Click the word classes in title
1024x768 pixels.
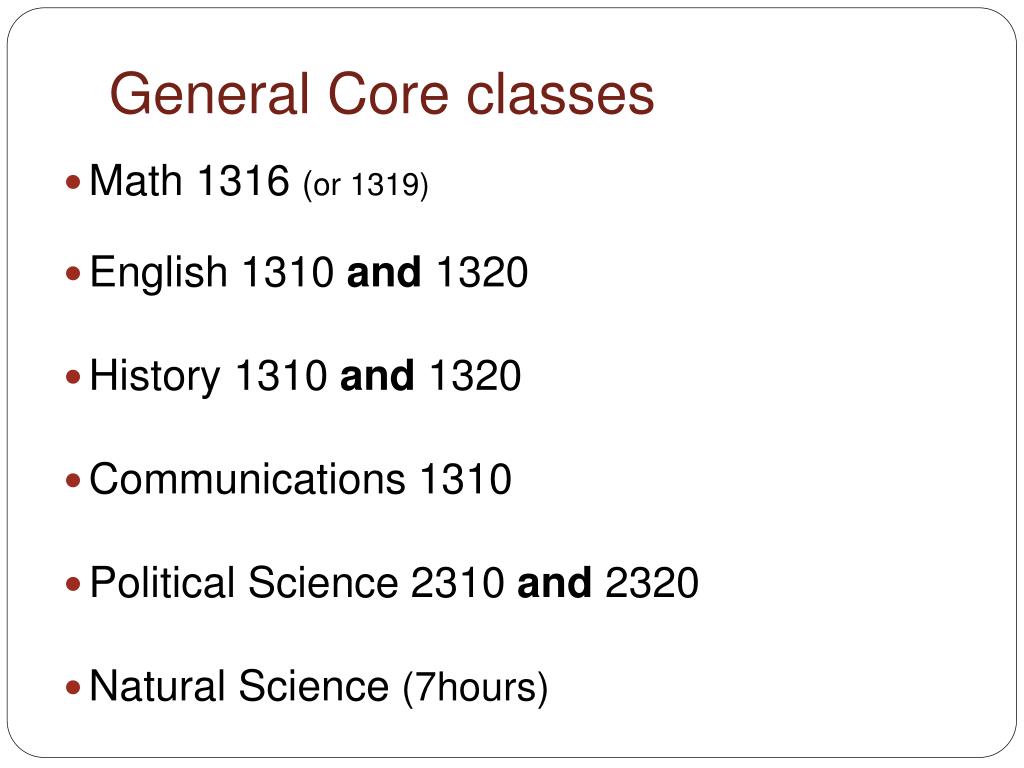click(560, 95)
